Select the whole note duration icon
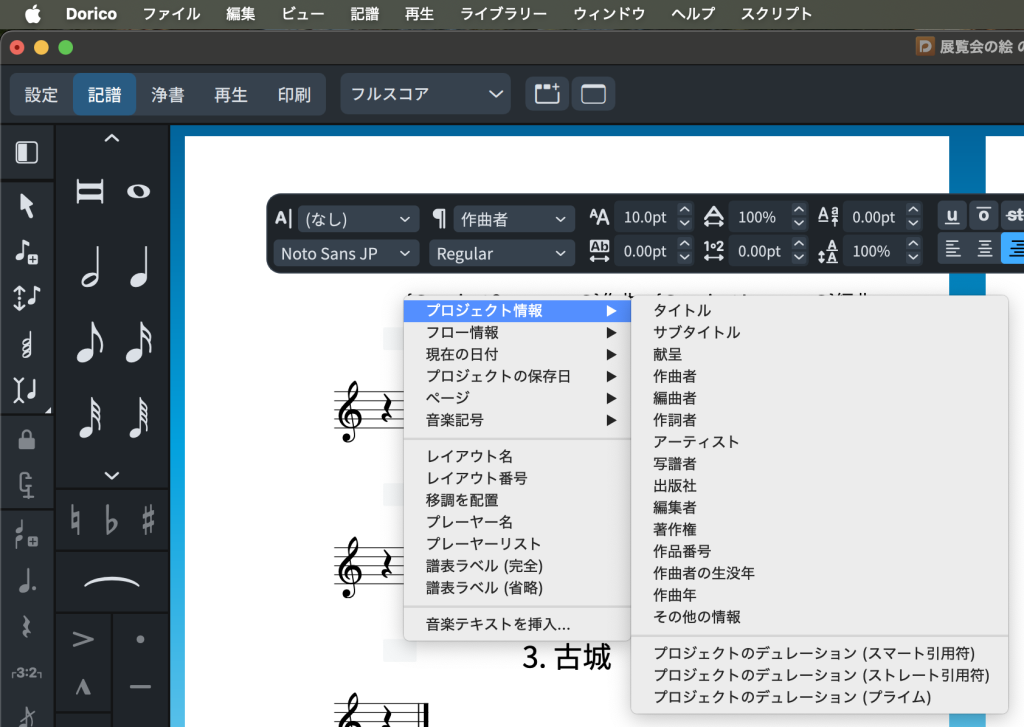This screenshot has width=1024, height=727. pyautogui.click(x=138, y=191)
